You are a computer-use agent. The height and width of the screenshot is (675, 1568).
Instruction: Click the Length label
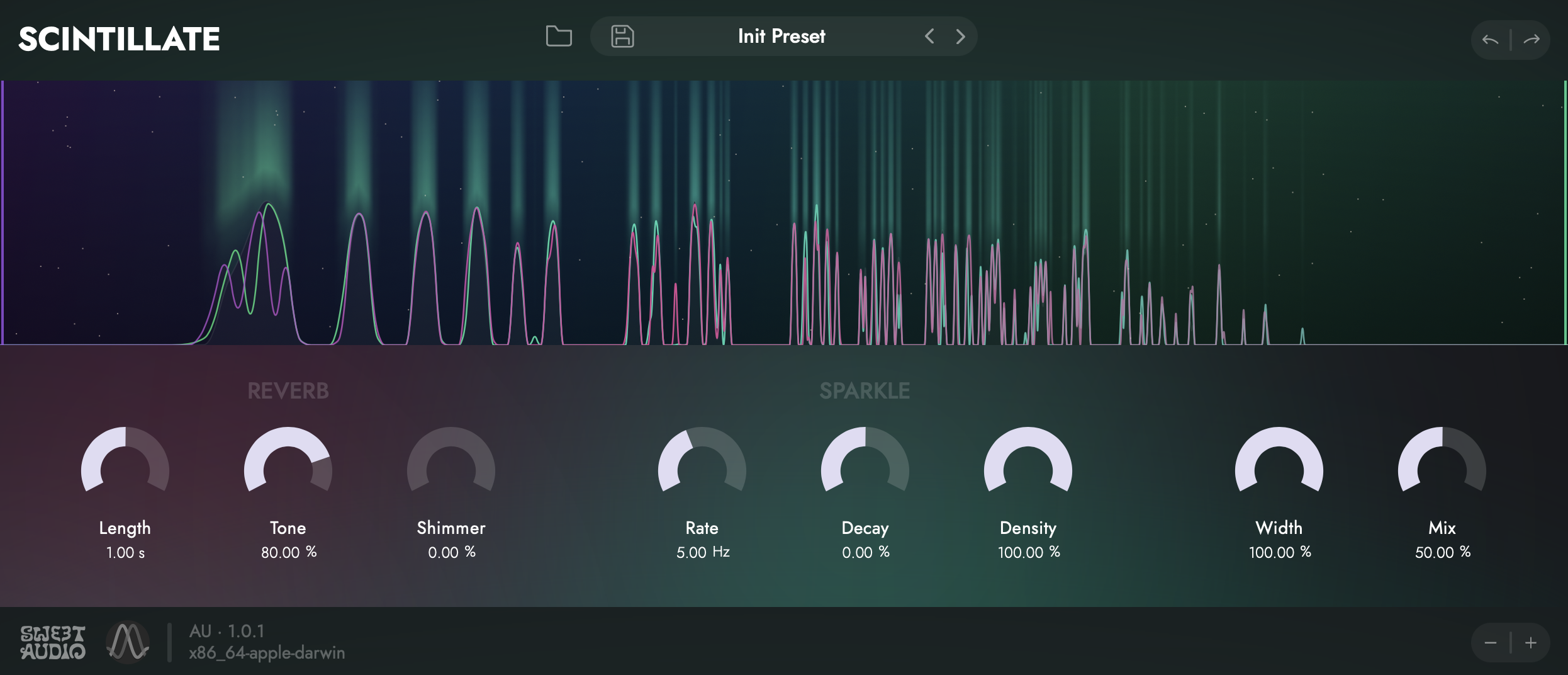click(x=125, y=528)
